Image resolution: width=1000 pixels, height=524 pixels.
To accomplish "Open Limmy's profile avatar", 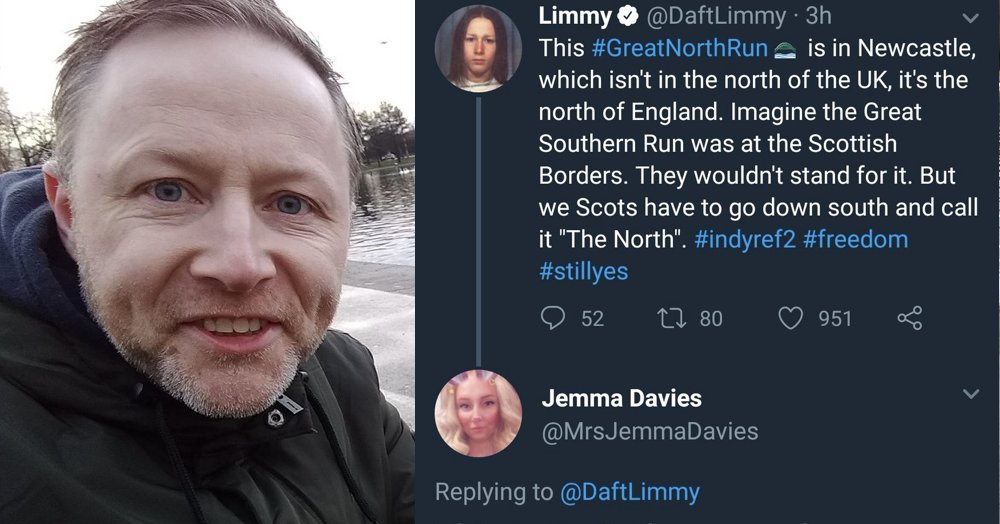I will [478, 48].
